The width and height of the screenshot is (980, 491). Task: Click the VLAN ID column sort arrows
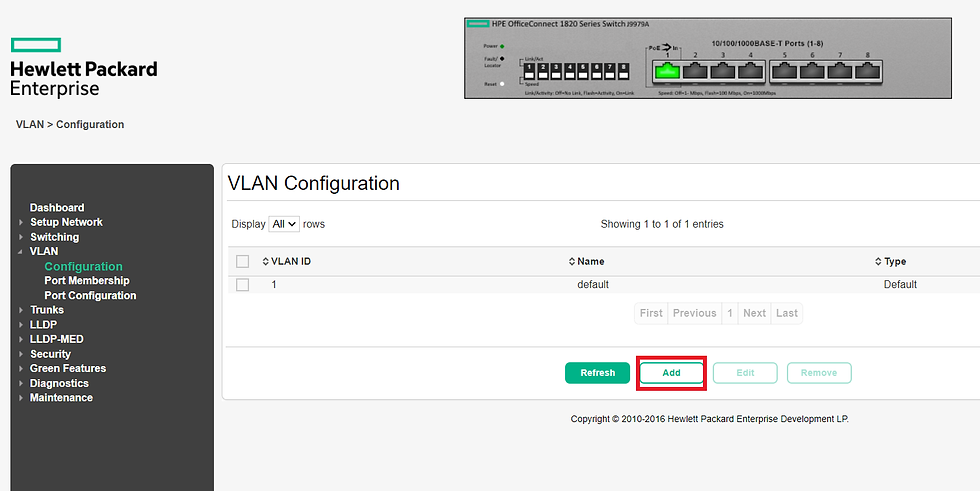coord(266,261)
